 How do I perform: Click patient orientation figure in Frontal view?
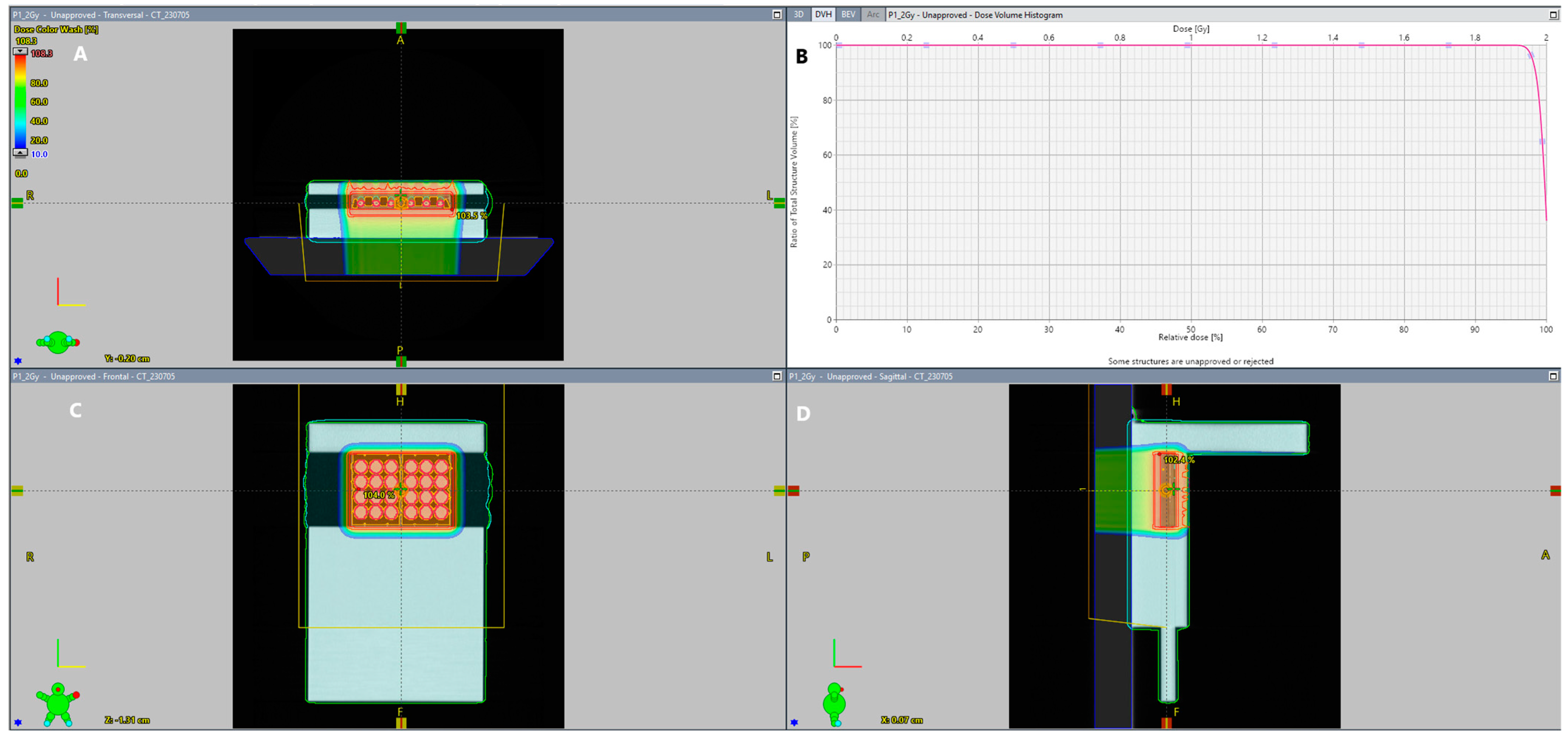(x=58, y=704)
